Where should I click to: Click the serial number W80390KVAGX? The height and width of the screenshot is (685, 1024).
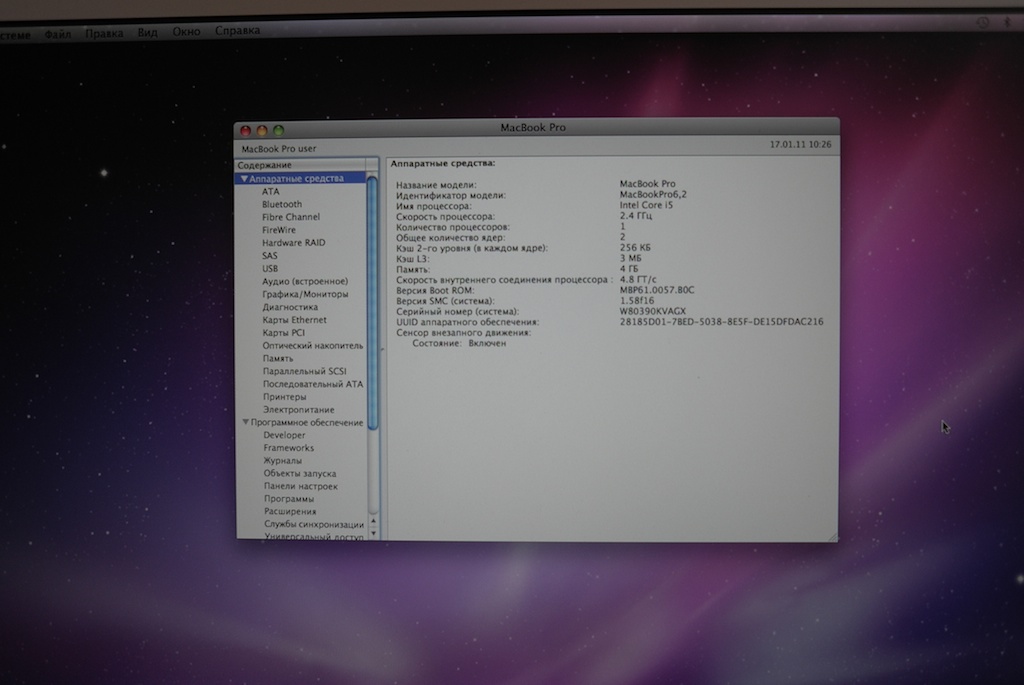[x=652, y=311]
